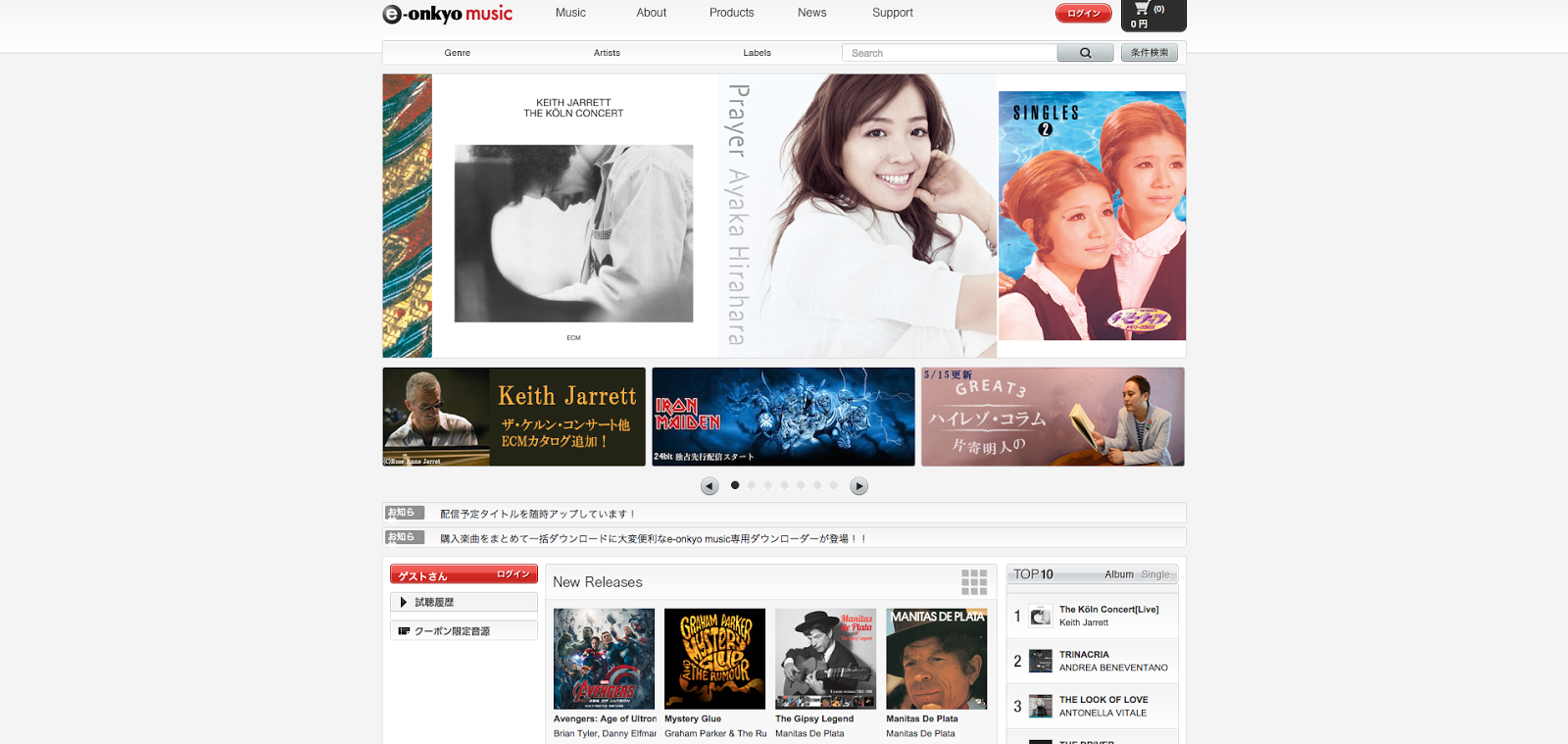Open the ハイレゾ・コラム banner
Image resolution: width=1568 pixels, height=744 pixels.
(1053, 417)
